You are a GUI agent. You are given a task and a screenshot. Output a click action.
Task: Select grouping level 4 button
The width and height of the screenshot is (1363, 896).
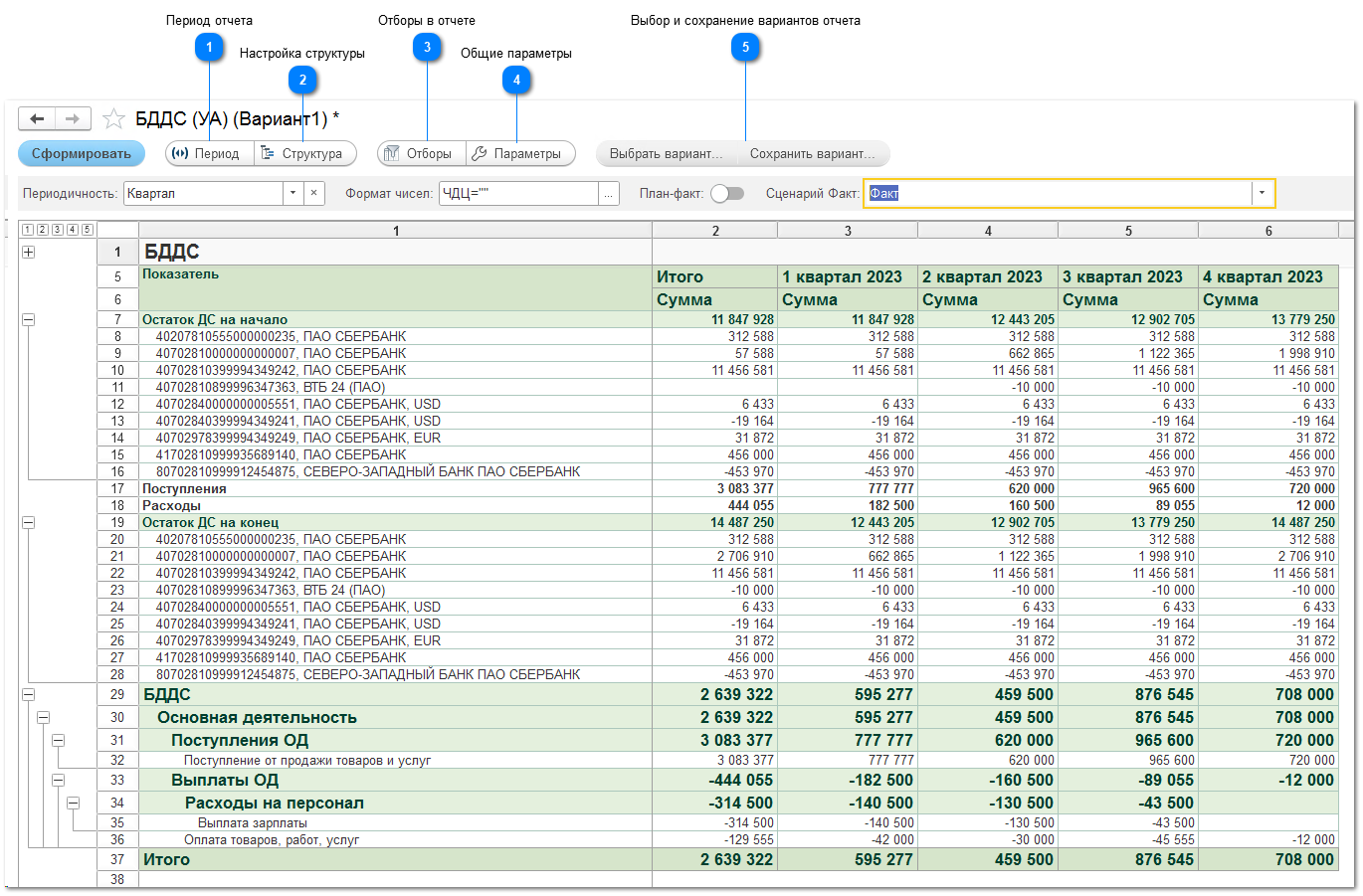point(72,230)
